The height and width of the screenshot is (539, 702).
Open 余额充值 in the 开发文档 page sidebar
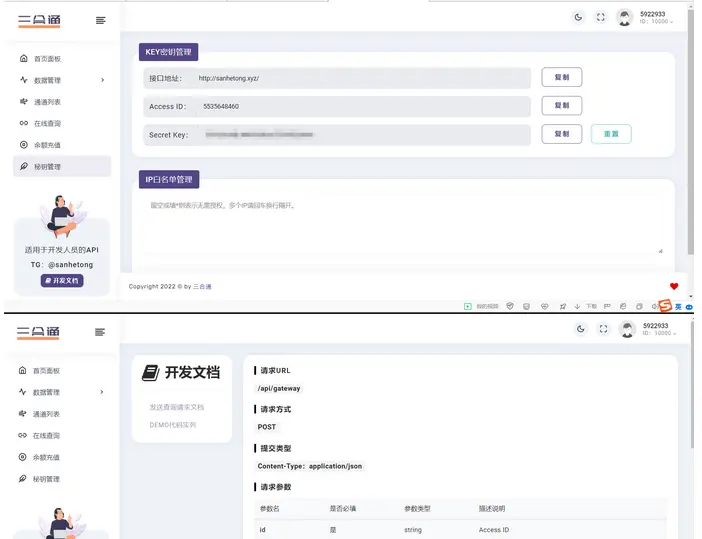pos(47,457)
